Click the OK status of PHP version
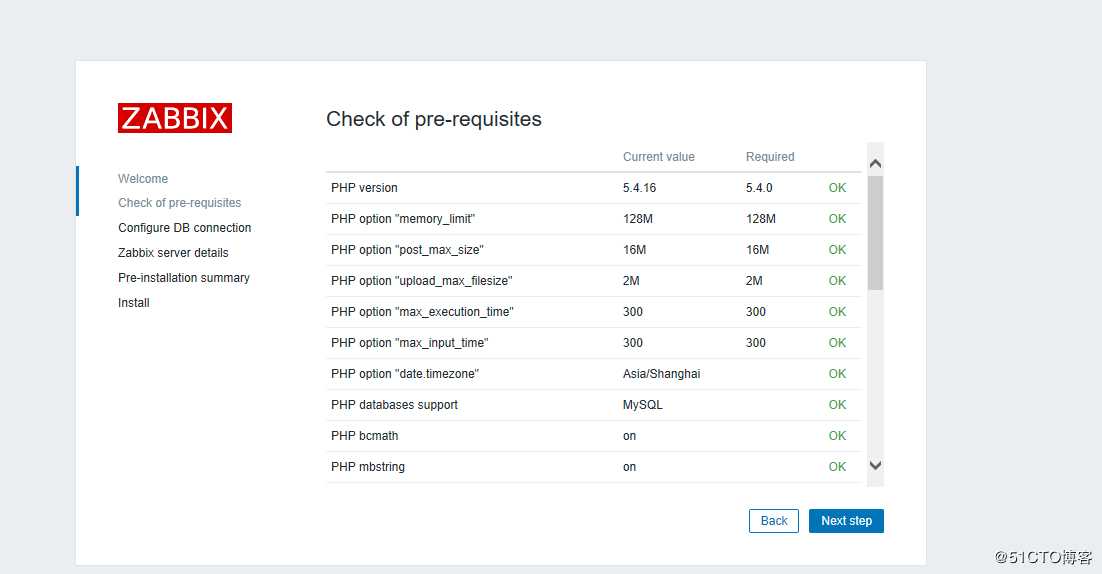 pos(837,188)
